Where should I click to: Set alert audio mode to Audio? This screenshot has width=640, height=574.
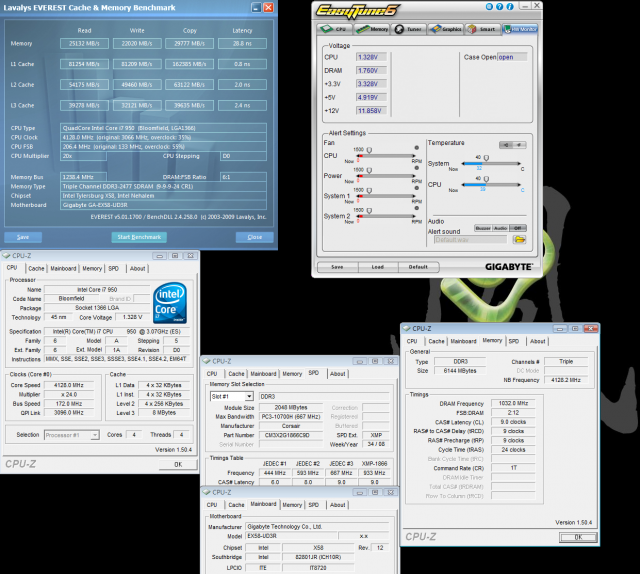tap(500, 228)
